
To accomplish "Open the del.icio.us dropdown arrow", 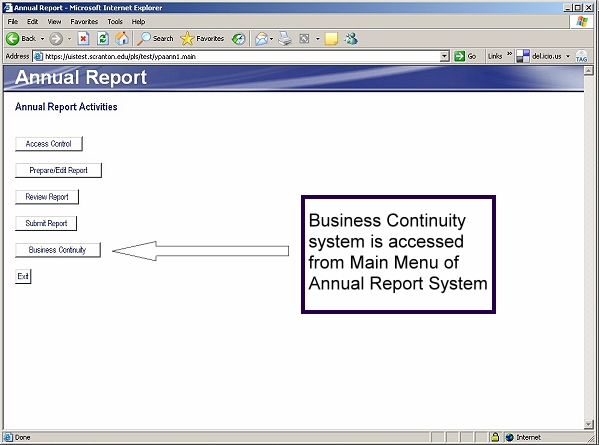I will pyautogui.click(x=568, y=57).
